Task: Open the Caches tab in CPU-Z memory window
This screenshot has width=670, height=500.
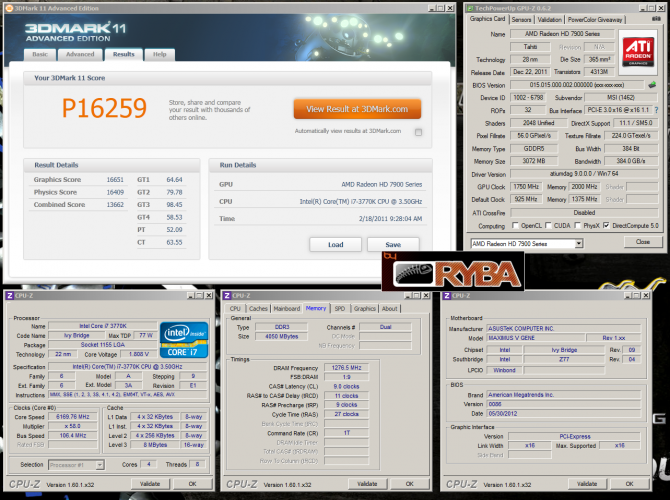Action: click(x=258, y=309)
